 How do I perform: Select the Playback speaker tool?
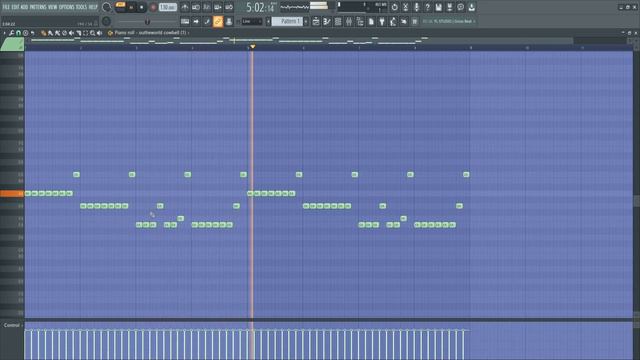click(100, 33)
